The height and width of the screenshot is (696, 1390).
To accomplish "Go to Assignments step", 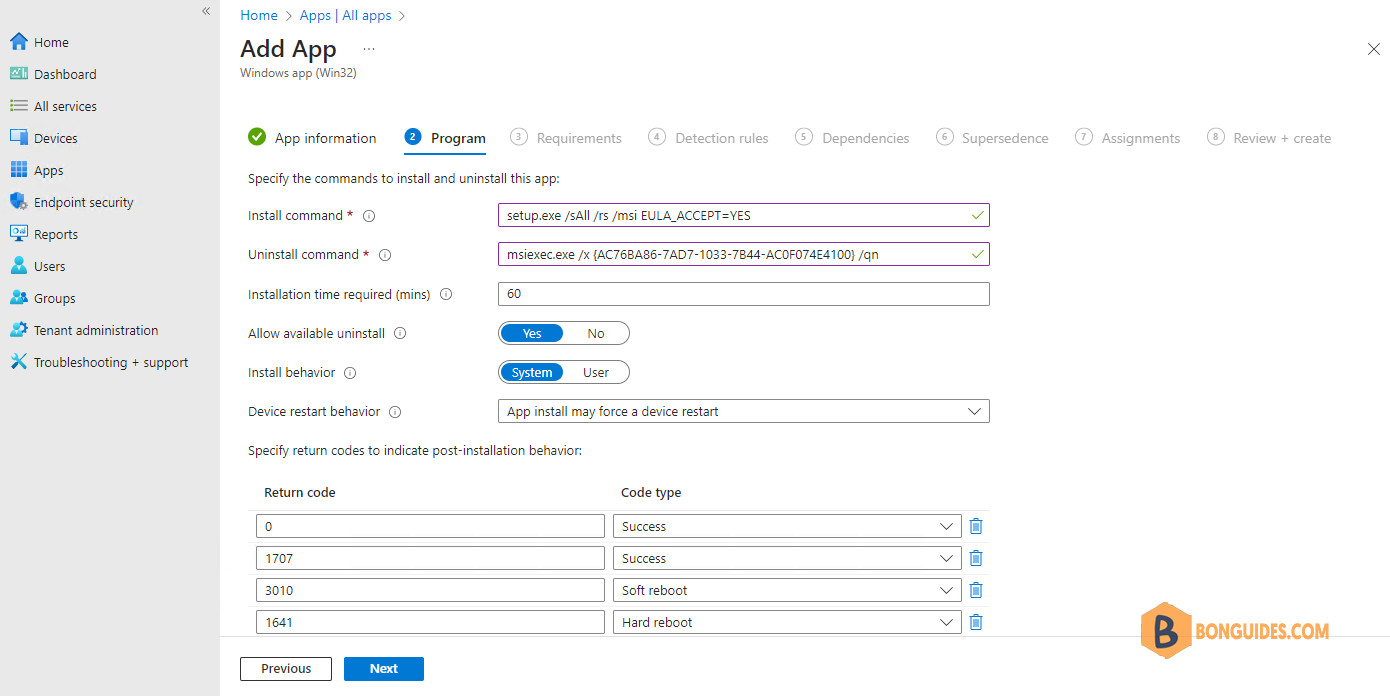I will click(1128, 138).
